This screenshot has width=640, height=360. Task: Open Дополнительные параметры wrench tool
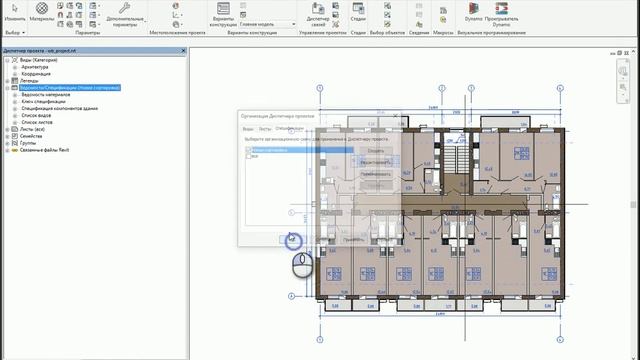click(x=125, y=15)
